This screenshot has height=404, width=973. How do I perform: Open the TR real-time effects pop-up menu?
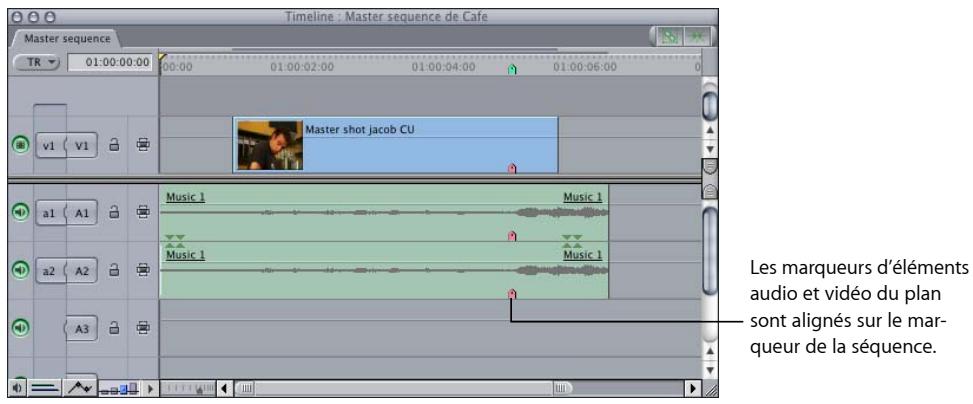point(36,63)
